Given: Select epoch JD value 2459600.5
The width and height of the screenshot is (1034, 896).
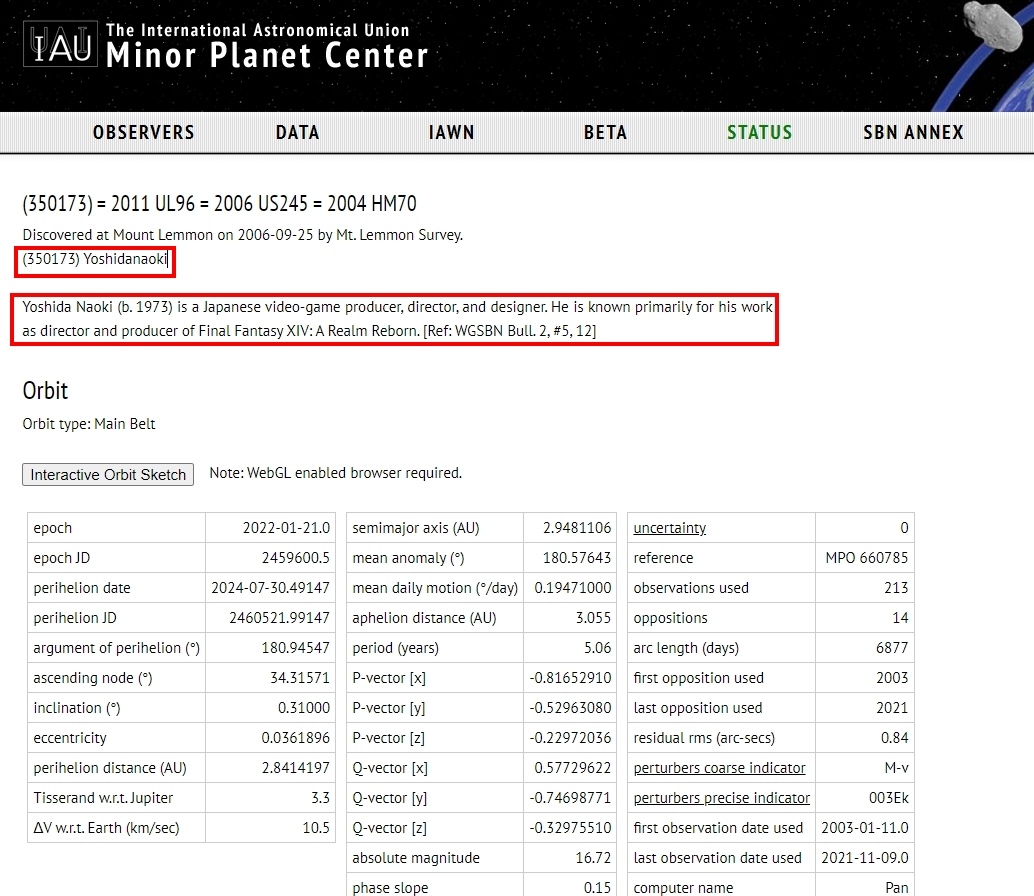Looking at the screenshot, I should (295, 558).
